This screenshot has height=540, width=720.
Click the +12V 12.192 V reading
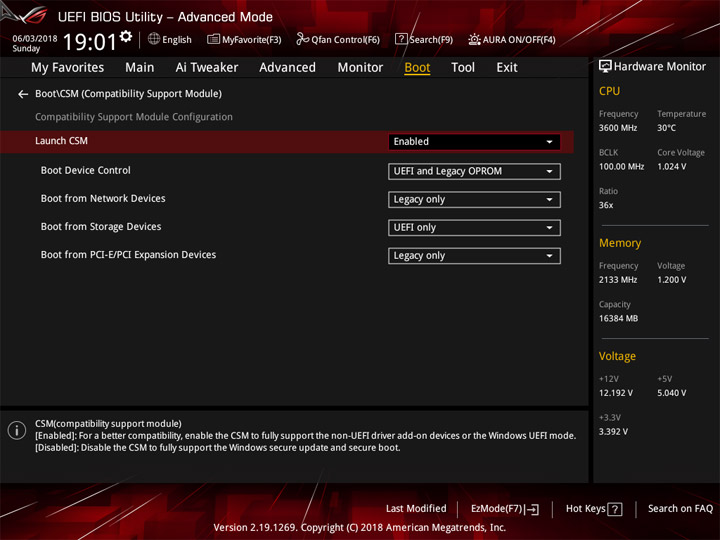pos(616,393)
